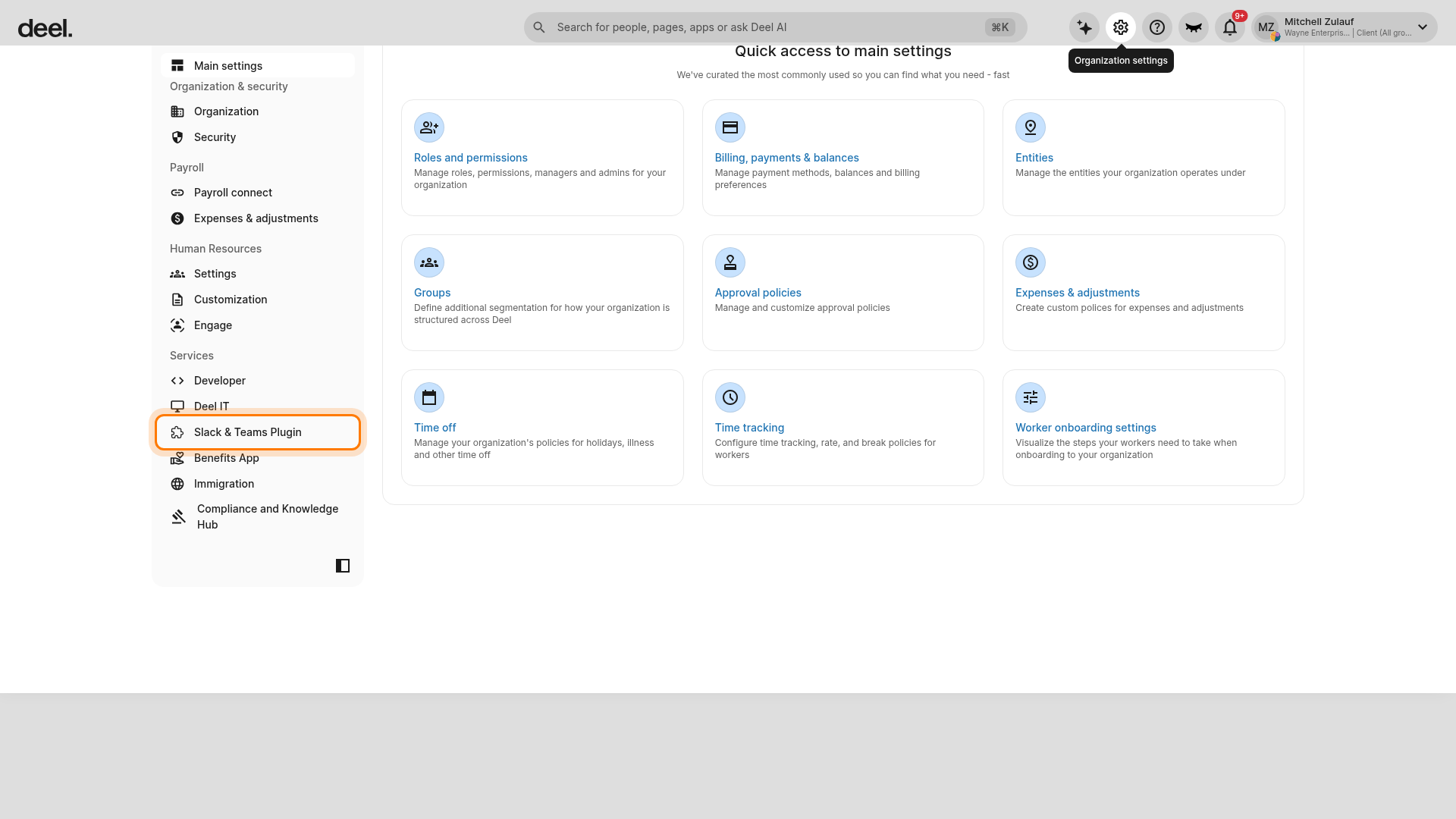Click the Services section label

click(192, 356)
